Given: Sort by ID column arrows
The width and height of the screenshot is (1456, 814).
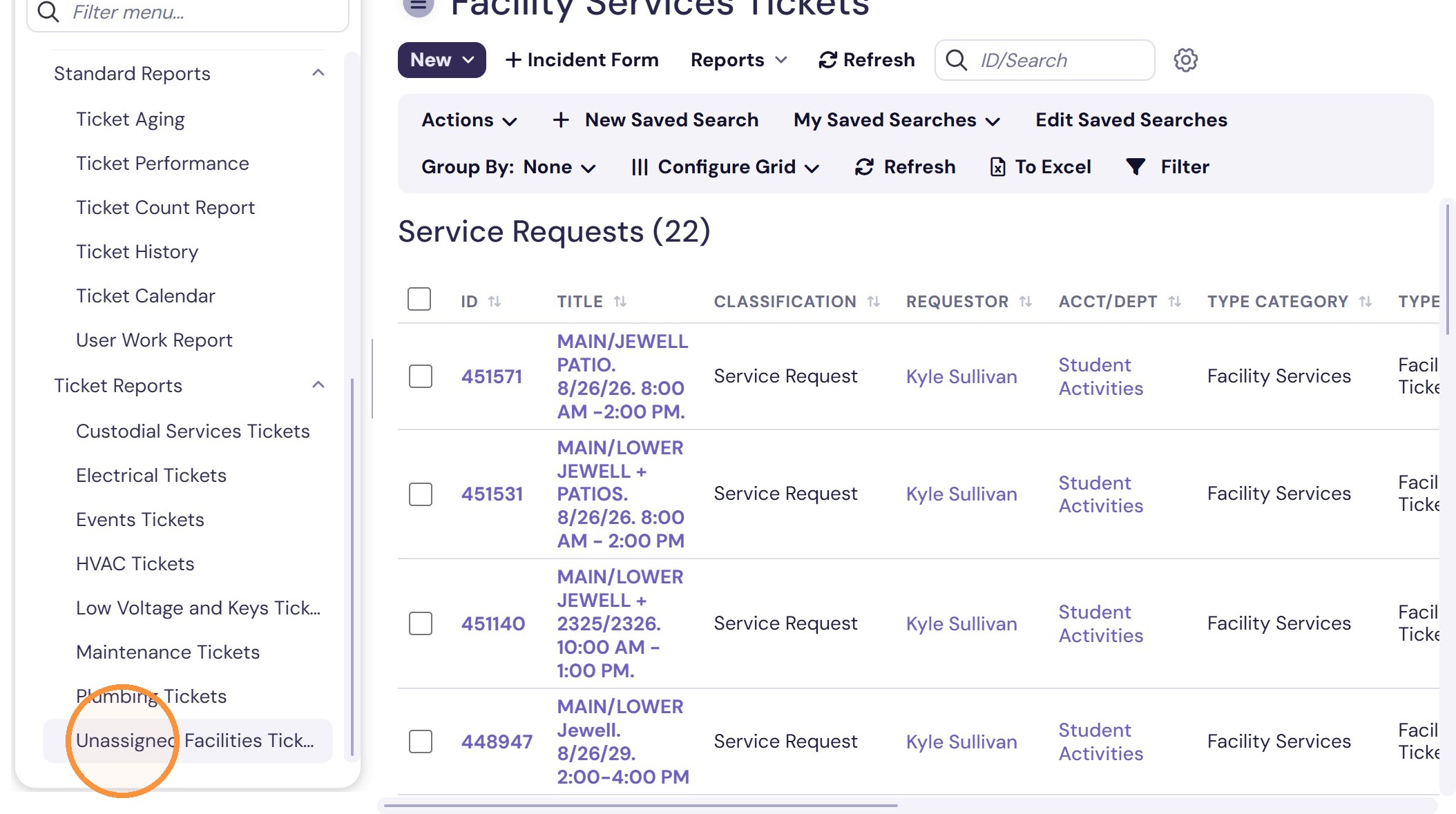Looking at the screenshot, I should point(495,302).
